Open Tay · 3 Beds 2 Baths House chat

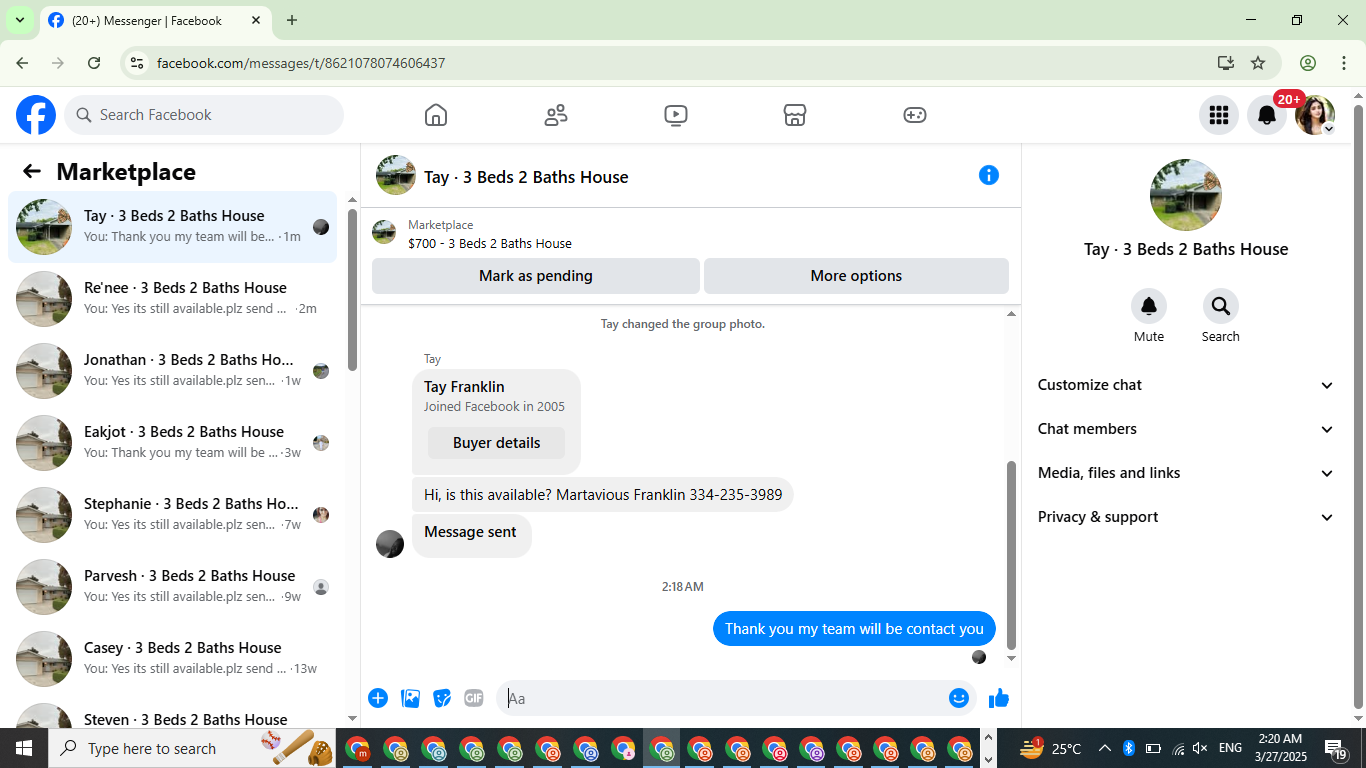(x=173, y=227)
